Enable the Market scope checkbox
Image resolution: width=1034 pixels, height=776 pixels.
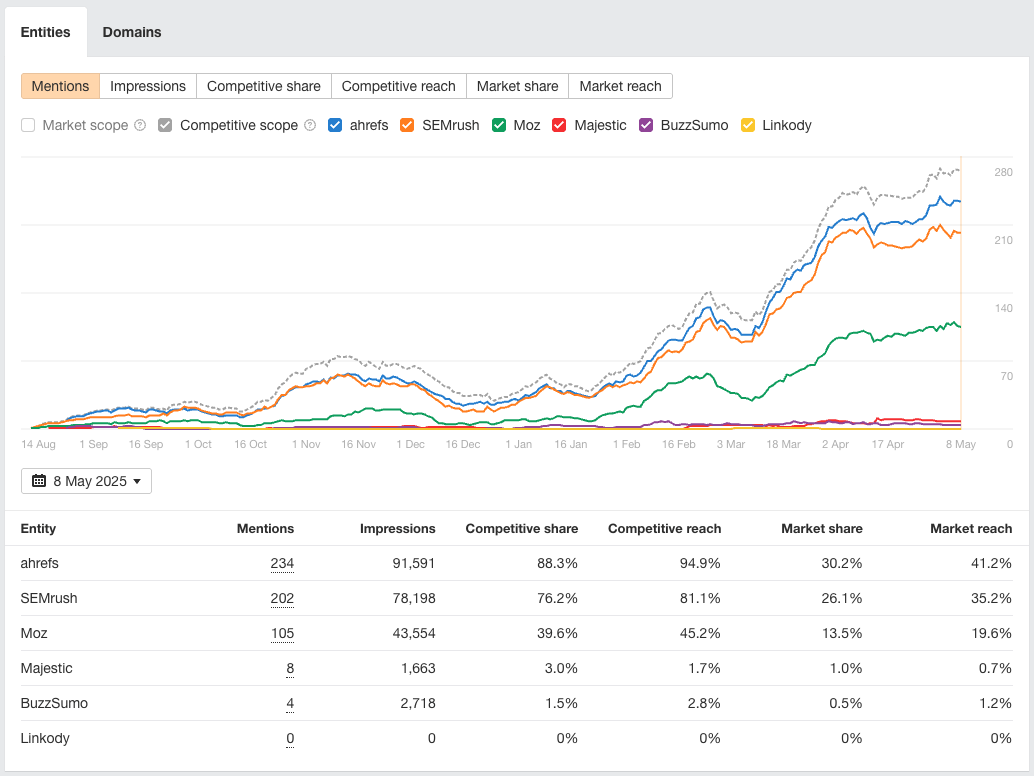(x=27, y=125)
